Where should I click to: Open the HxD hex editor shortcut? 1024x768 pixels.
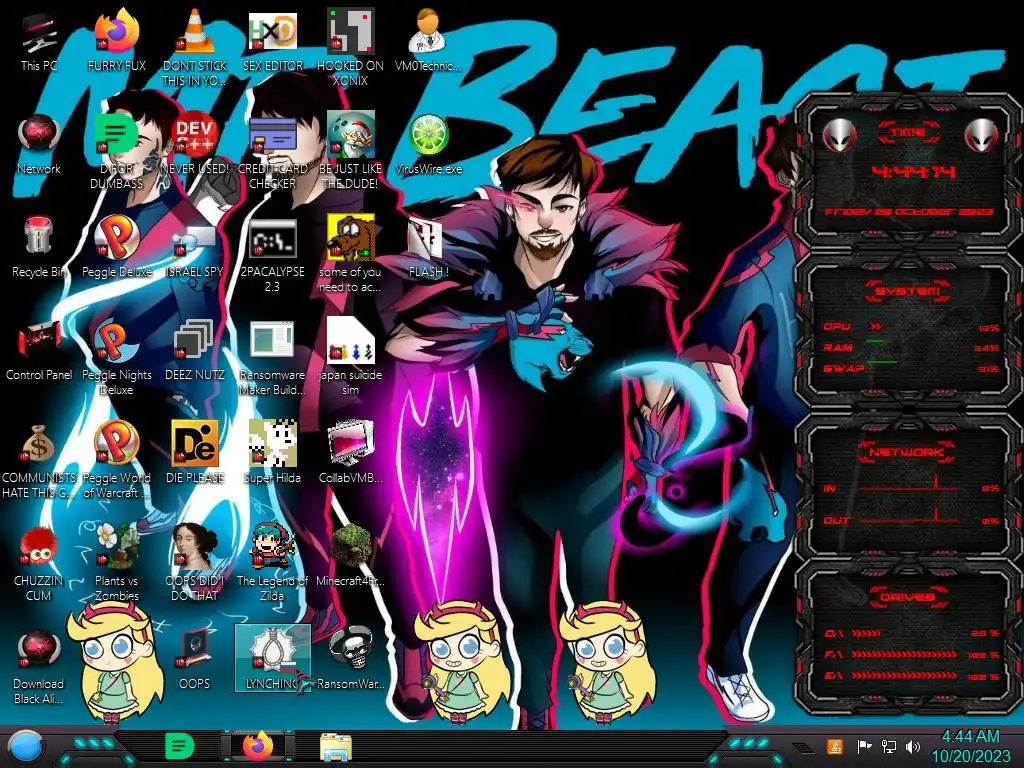tap(272, 42)
